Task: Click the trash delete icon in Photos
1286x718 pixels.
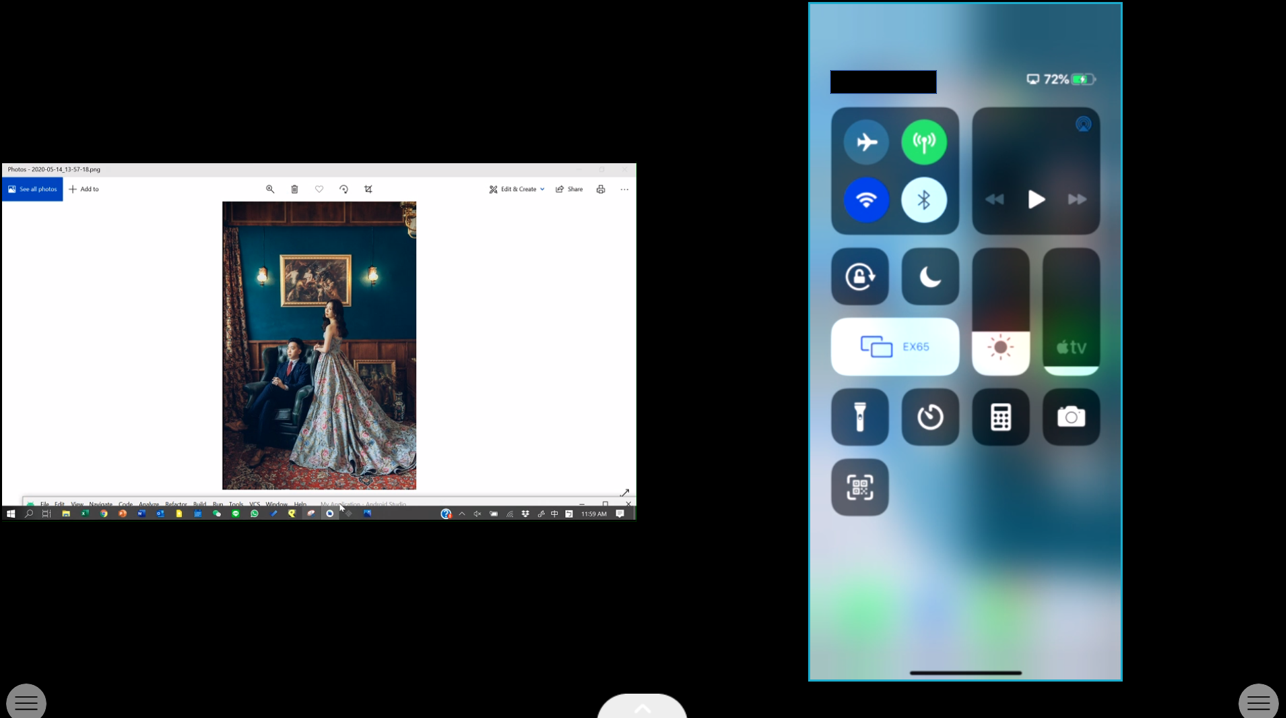Action: pos(294,189)
